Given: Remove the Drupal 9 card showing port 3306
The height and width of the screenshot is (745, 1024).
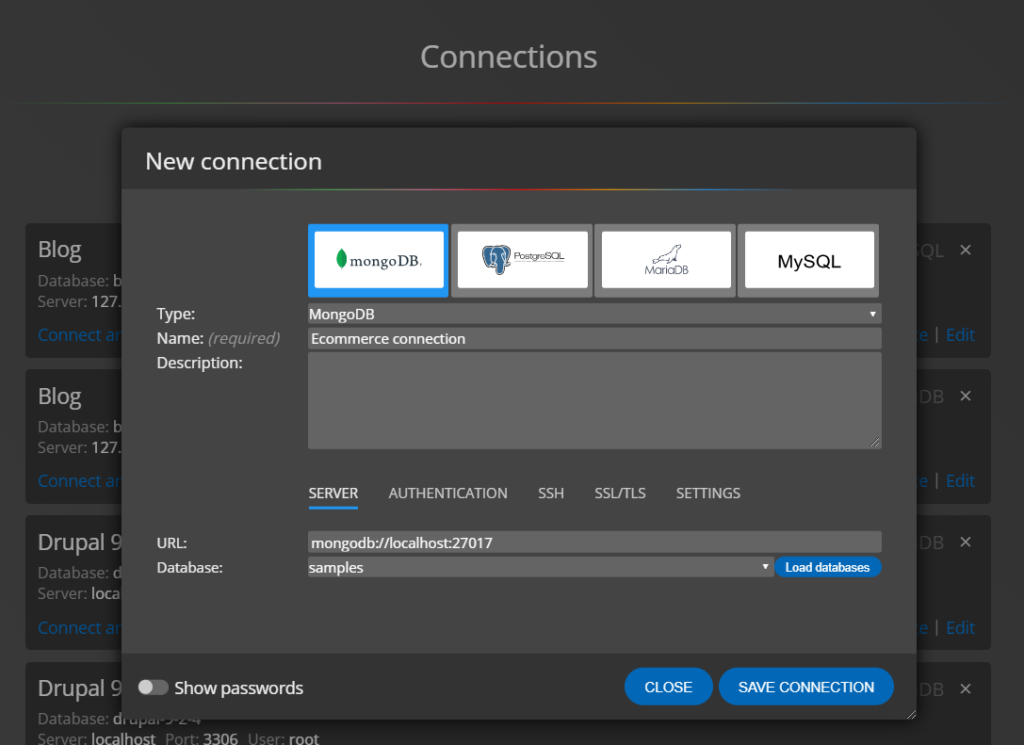Looking at the screenshot, I should click(965, 689).
